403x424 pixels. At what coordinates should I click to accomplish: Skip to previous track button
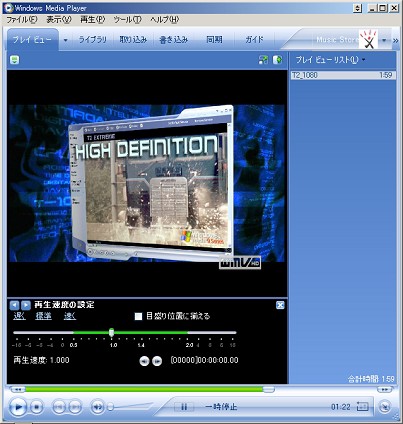point(59,407)
